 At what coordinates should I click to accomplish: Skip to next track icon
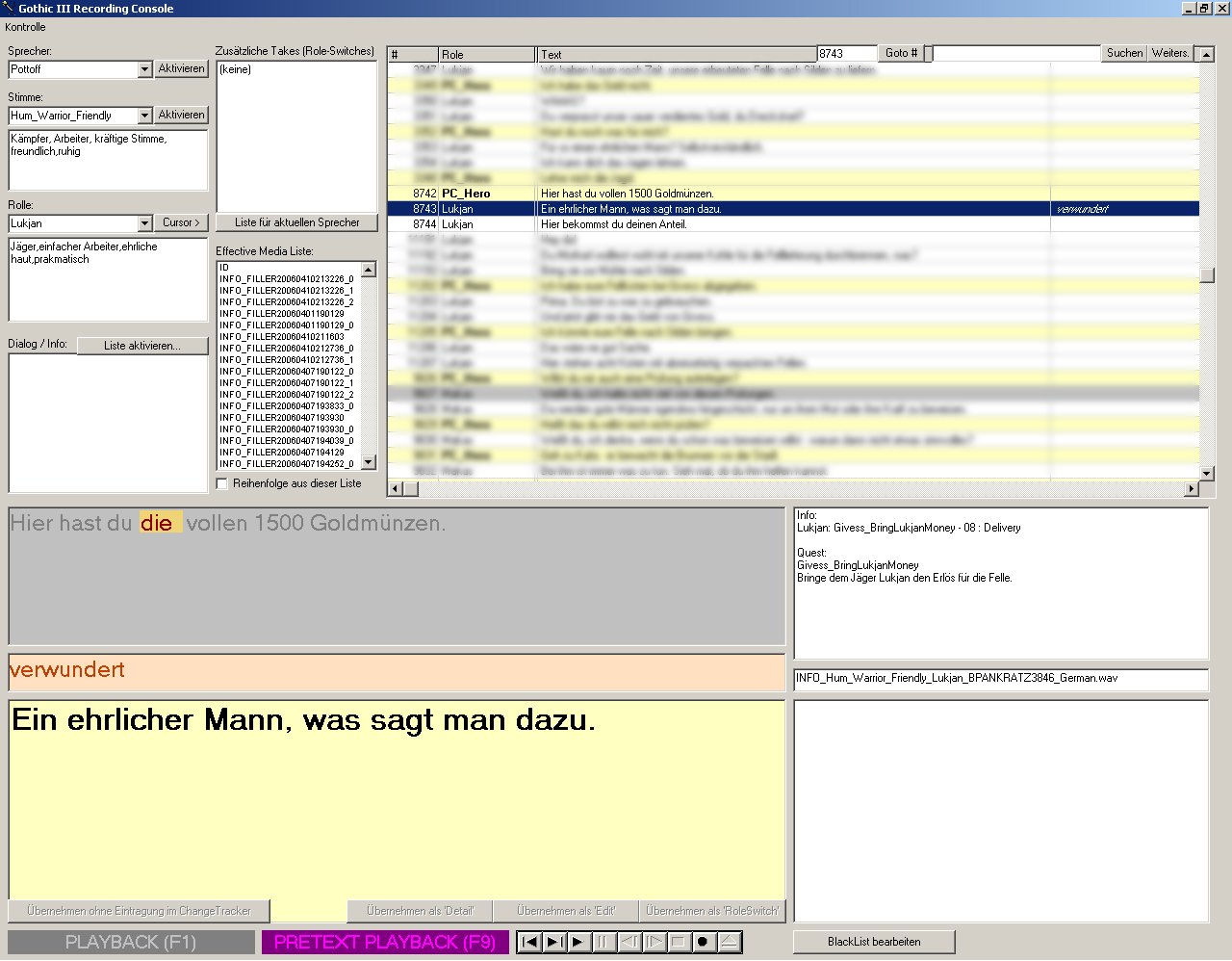click(553, 942)
